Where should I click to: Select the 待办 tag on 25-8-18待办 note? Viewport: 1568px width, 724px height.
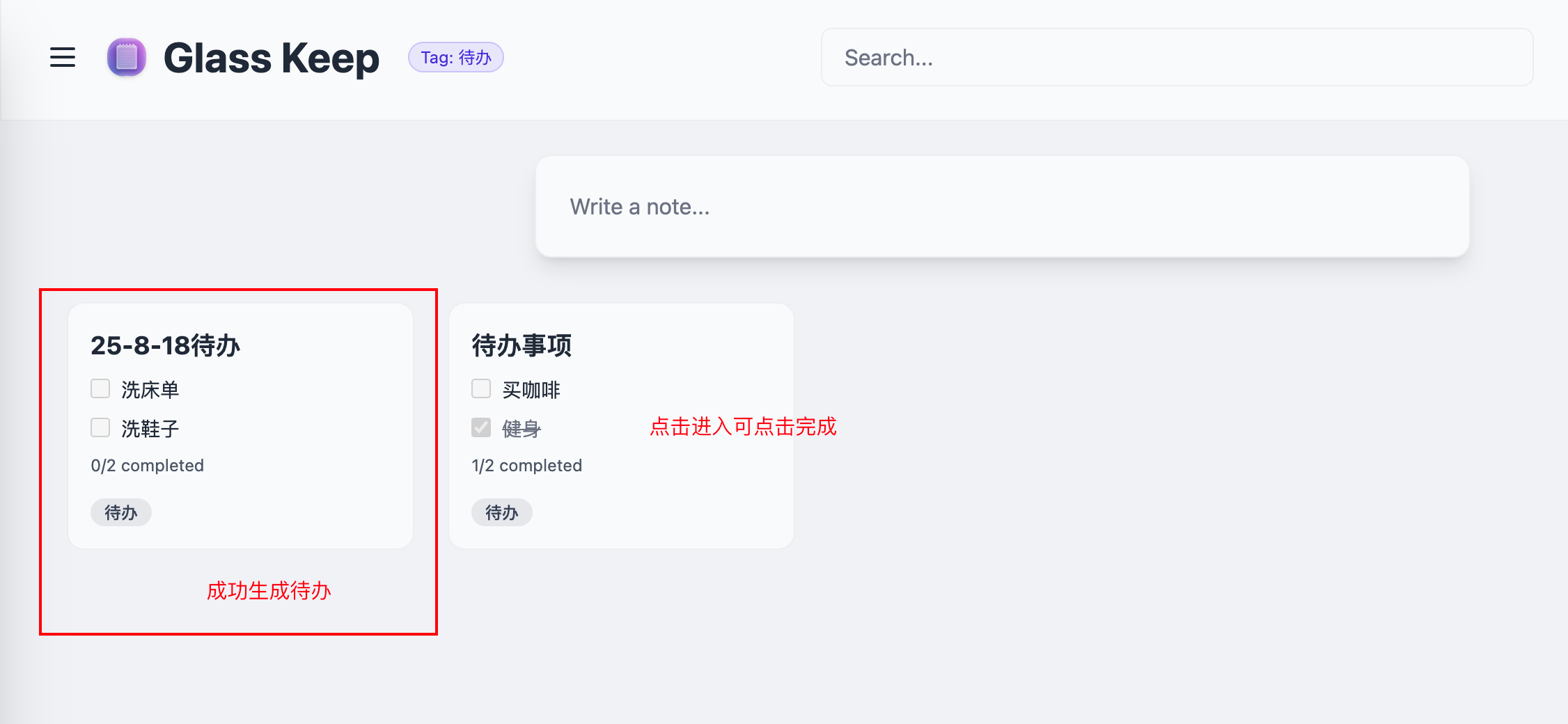click(x=121, y=512)
